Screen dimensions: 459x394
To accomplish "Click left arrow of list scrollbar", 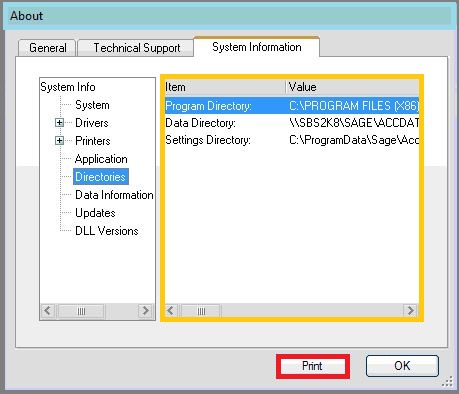I will click(171, 311).
